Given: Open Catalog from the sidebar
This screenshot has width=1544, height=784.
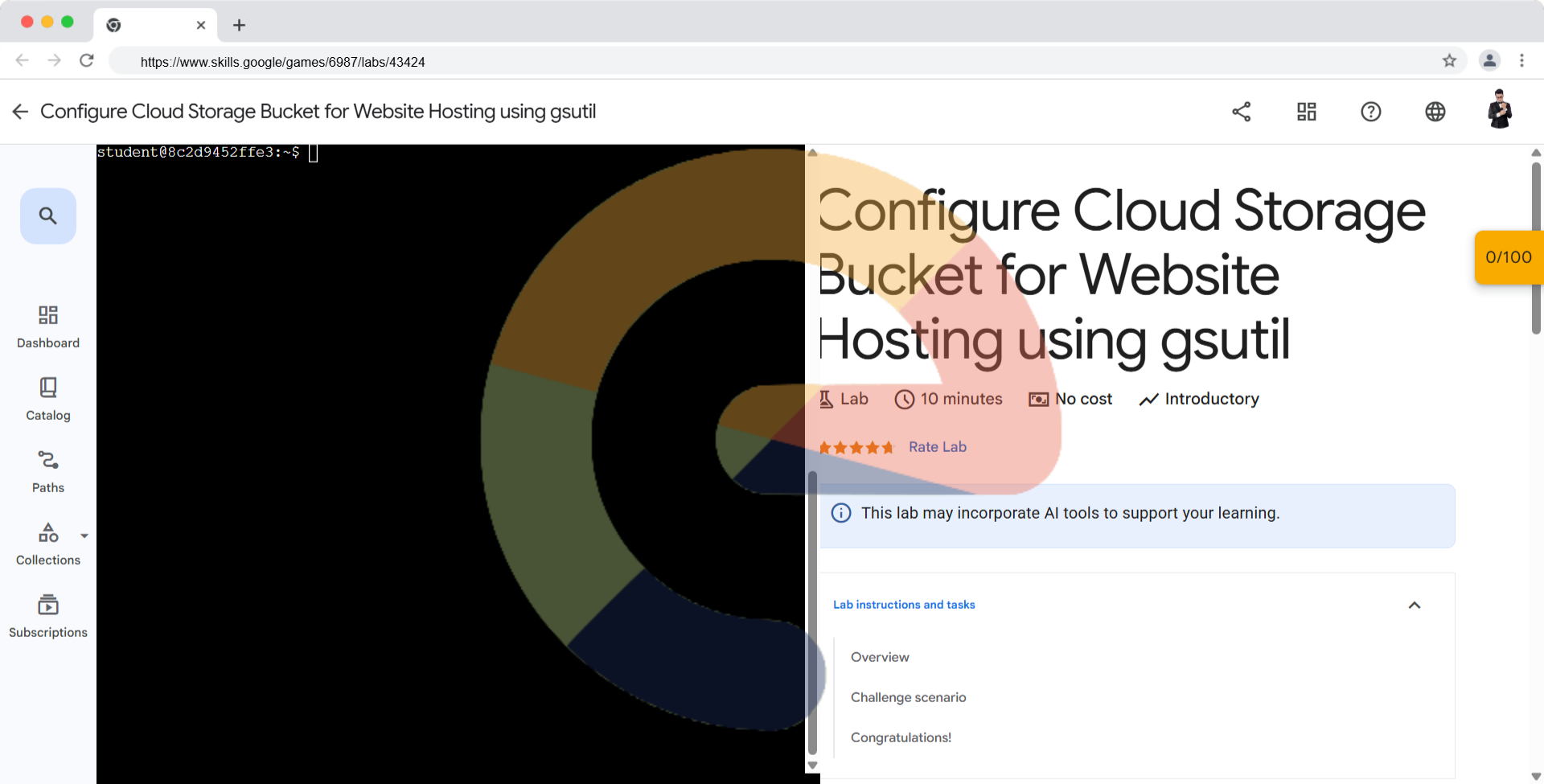Looking at the screenshot, I should (x=48, y=399).
